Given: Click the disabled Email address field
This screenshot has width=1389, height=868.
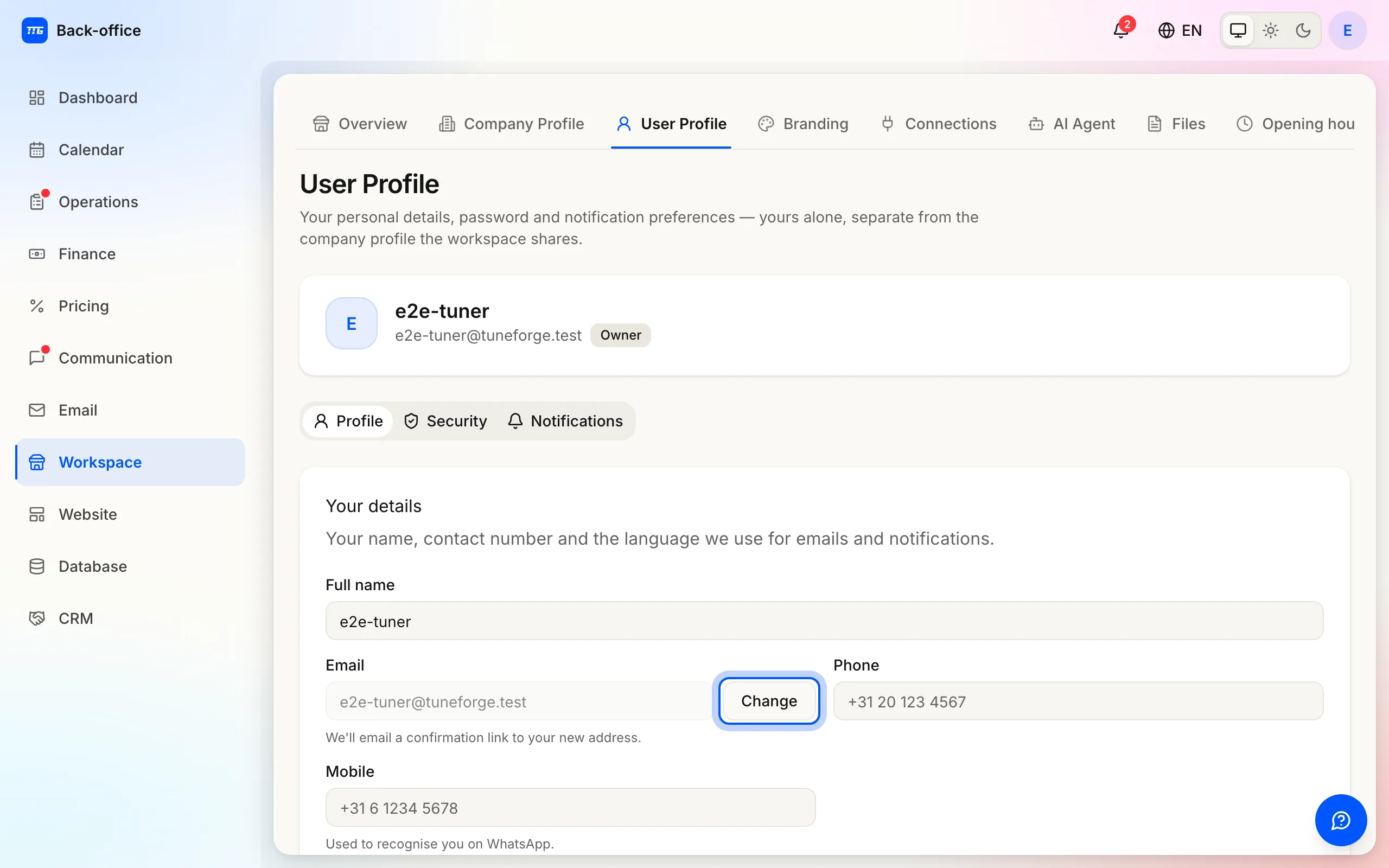Looking at the screenshot, I should point(518,701).
